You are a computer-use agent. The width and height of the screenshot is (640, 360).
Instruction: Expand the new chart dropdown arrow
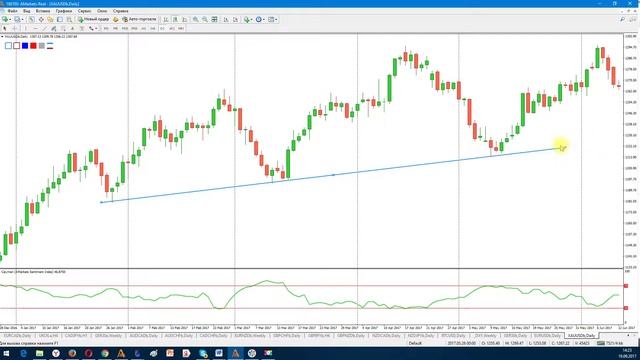(x=10, y=19)
